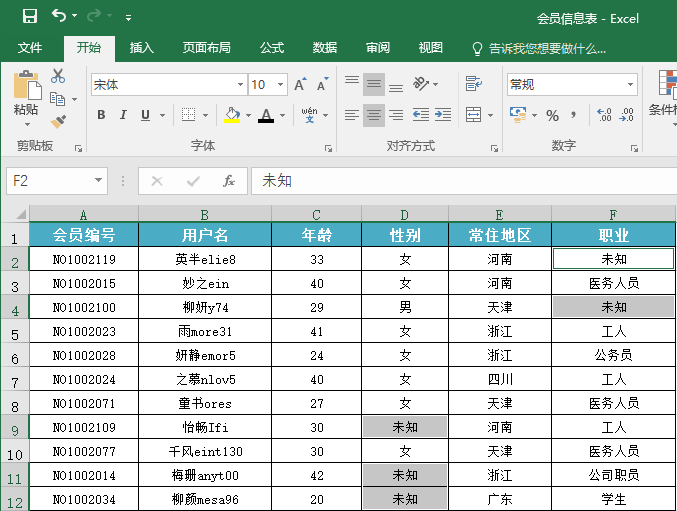Switch to the 插入 ribbon tab
677x511 pixels.
pos(142,48)
